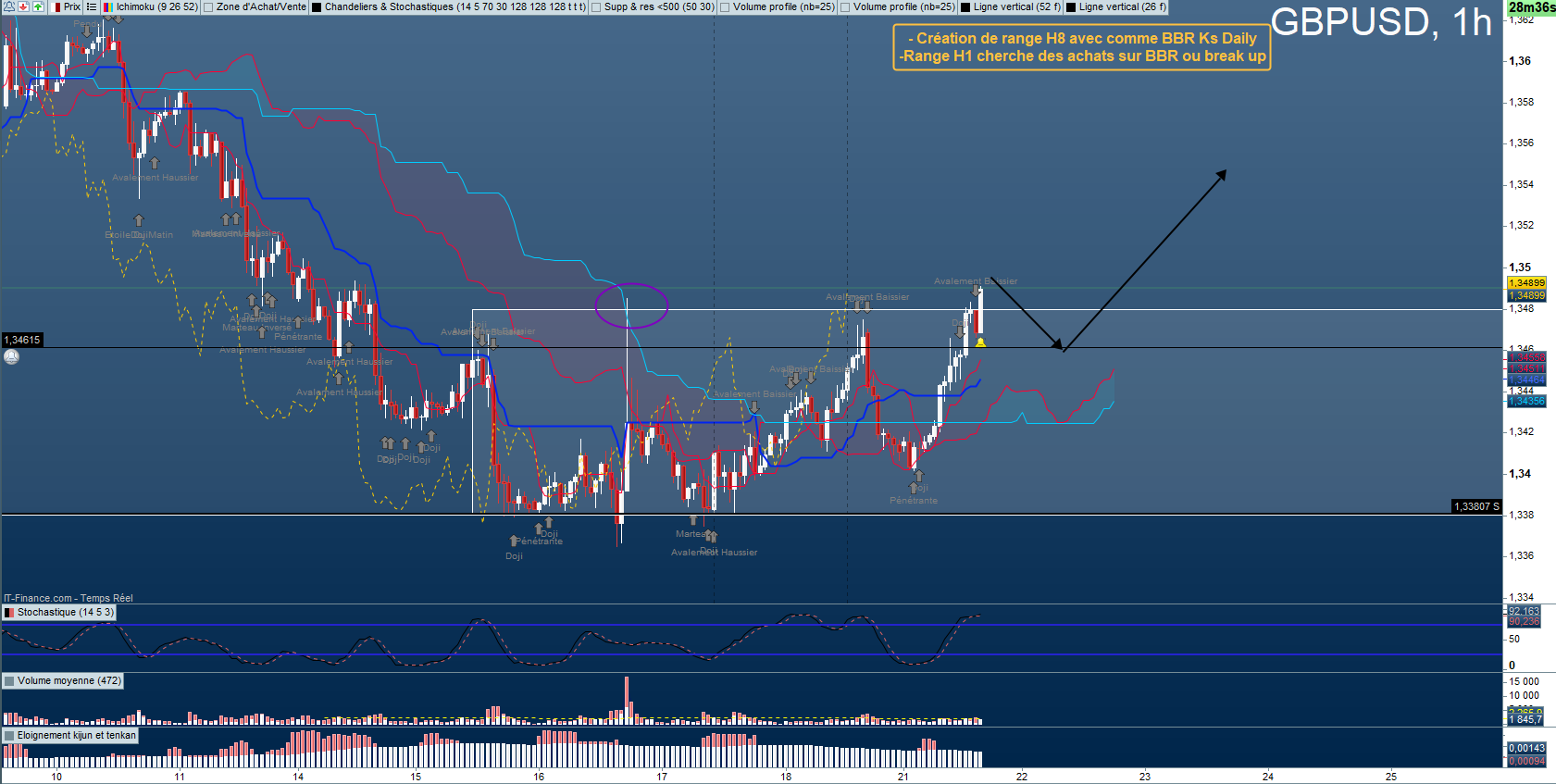Viewport: 1556px width, 784px height.
Task: Open Eloignement kijun et tenkan settings
Action: point(77,736)
